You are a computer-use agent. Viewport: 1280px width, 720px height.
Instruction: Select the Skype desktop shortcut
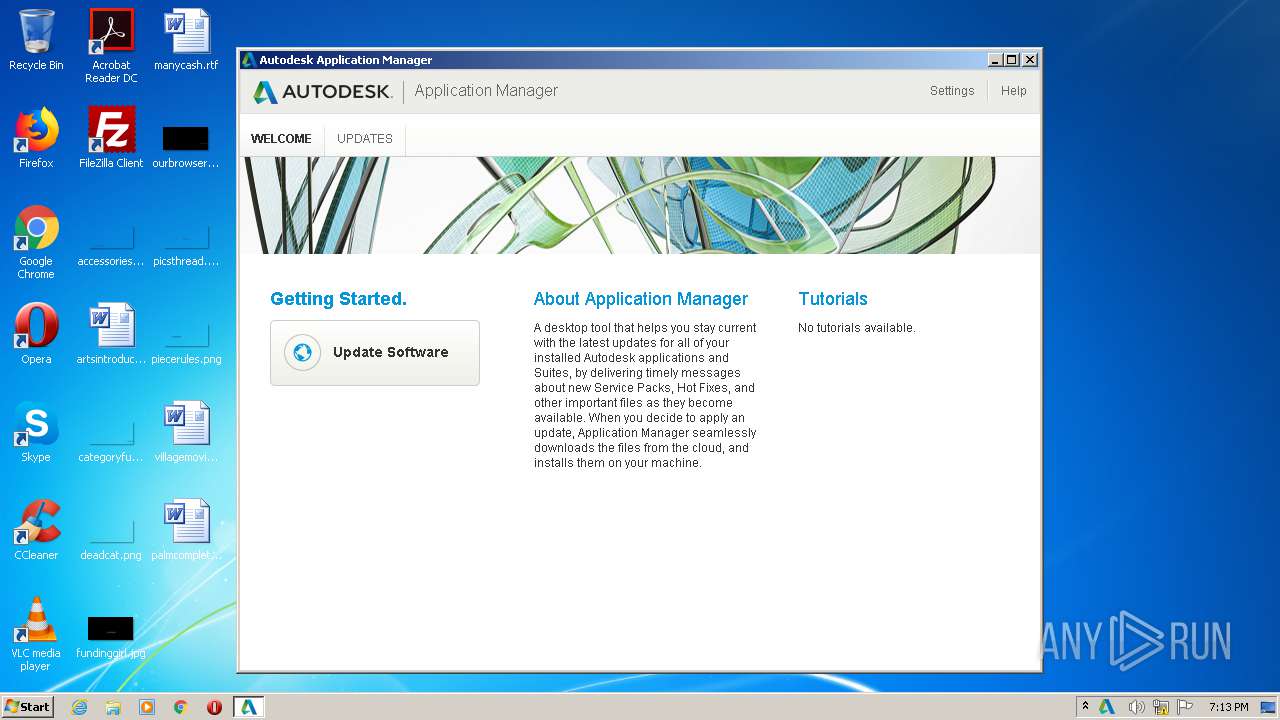point(36,433)
